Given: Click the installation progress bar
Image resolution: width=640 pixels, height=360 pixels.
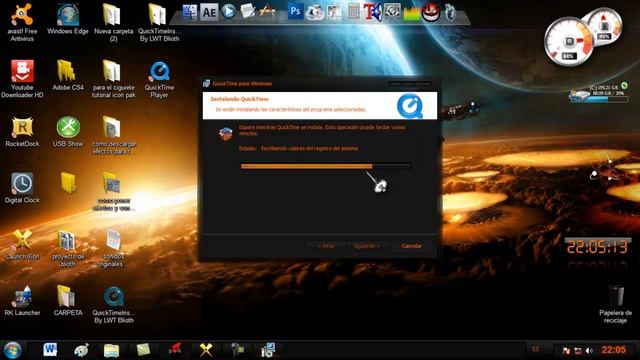Looking at the screenshot, I should tap(326, 166).
